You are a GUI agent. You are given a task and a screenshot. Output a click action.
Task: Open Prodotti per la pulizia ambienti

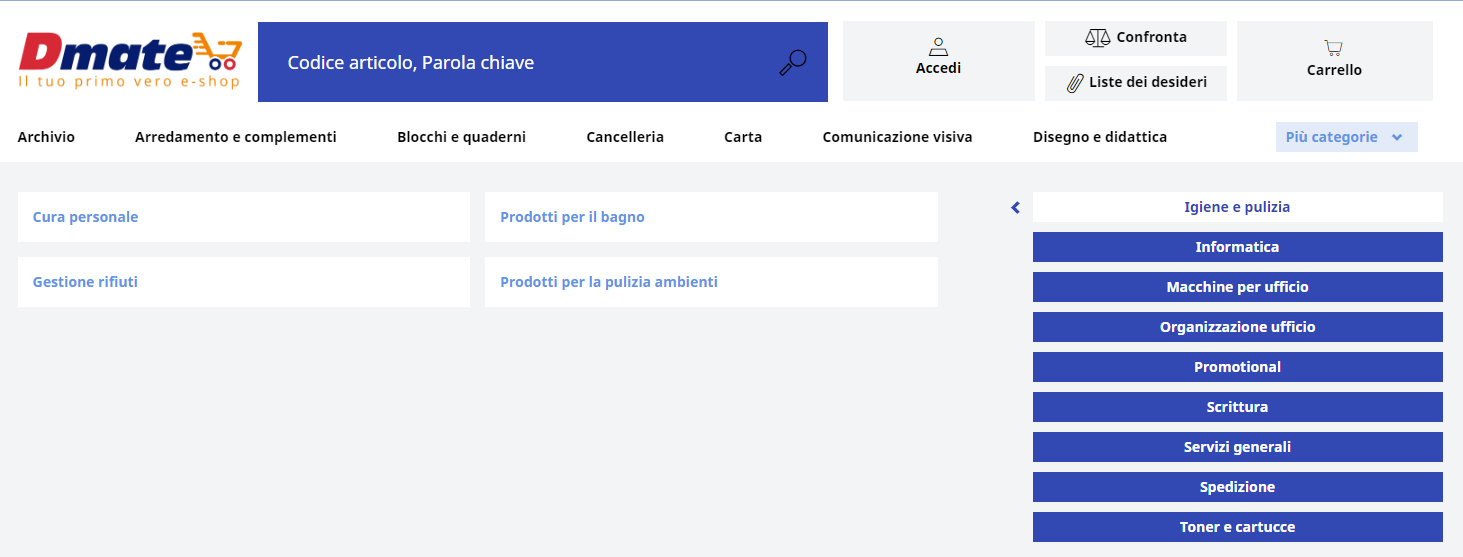pos(609,282)
